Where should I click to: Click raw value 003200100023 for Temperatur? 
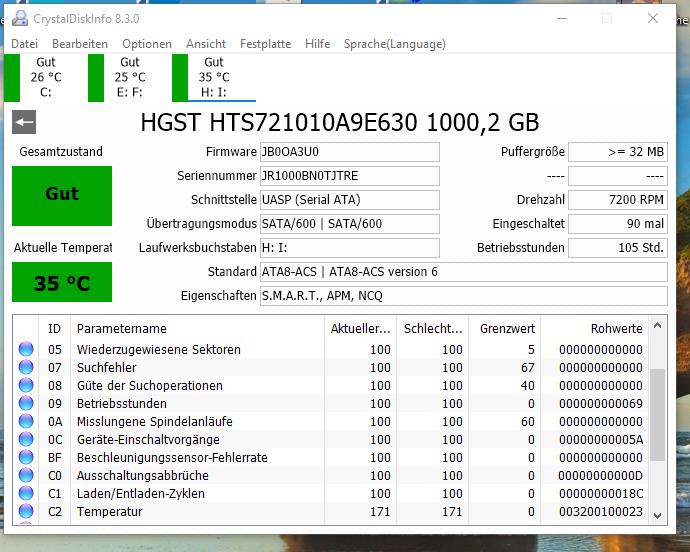pyautogui.click(x=601, y=512)
